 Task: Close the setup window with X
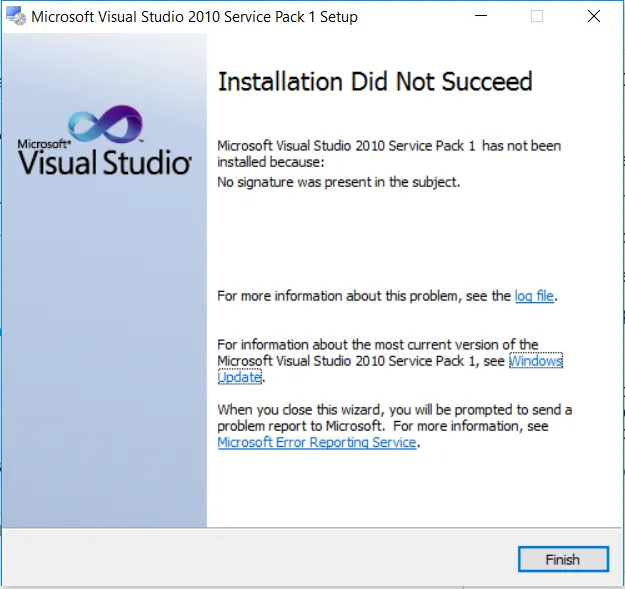[x=594, y=16]
